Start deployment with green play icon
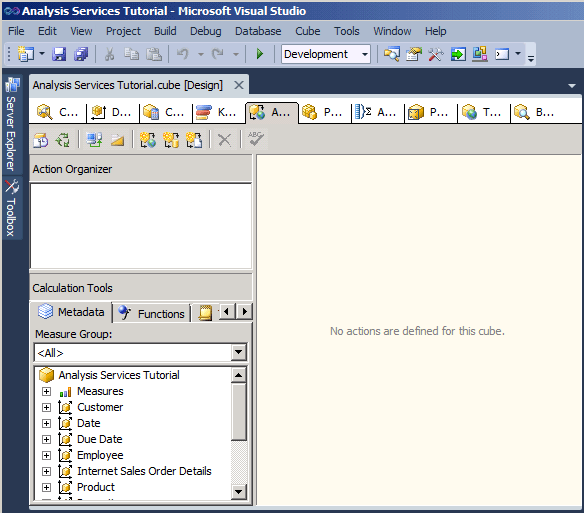 [x=260, y=54]
